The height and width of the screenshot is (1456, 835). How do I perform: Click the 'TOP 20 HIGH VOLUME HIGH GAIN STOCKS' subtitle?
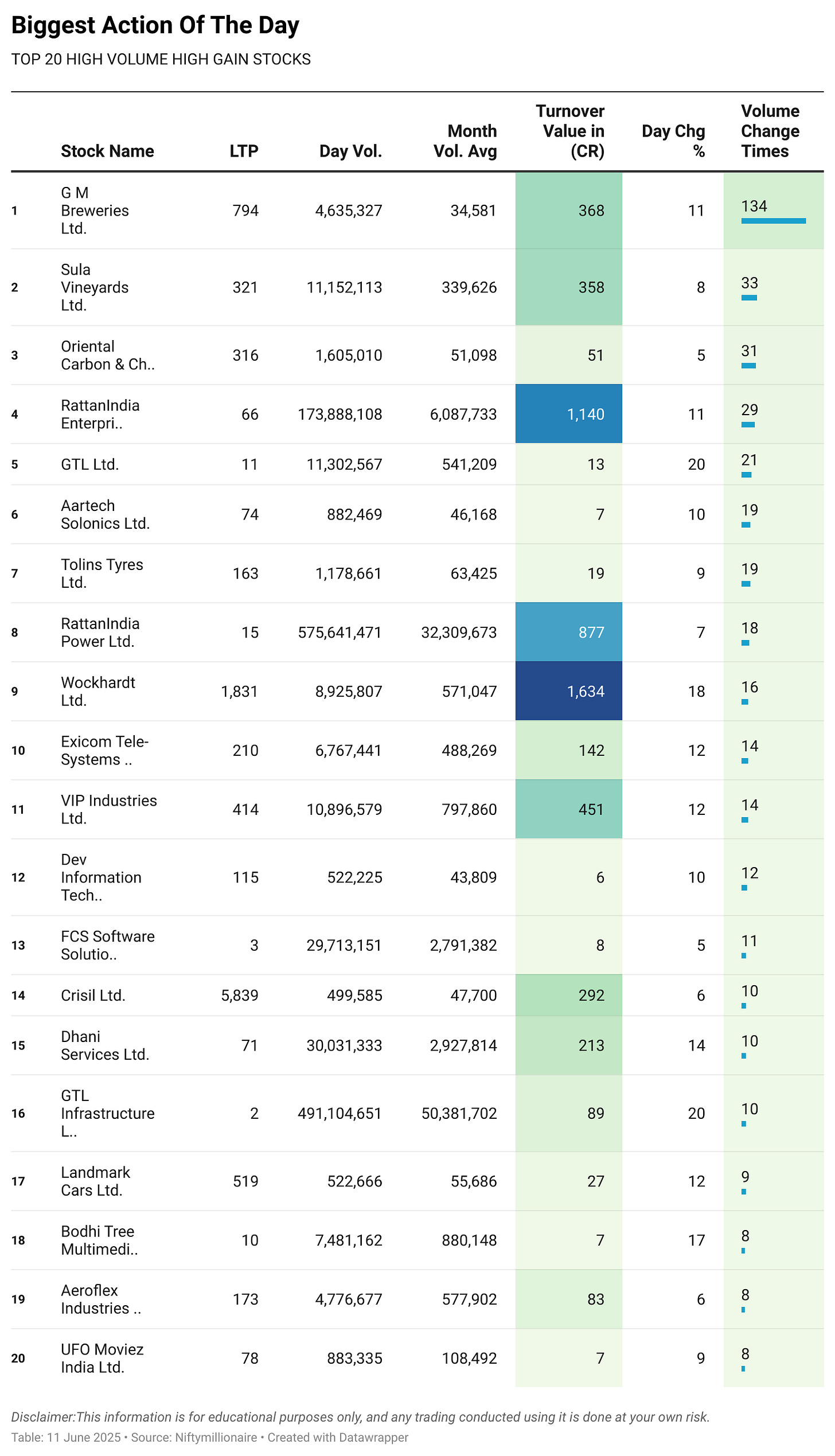161,59
